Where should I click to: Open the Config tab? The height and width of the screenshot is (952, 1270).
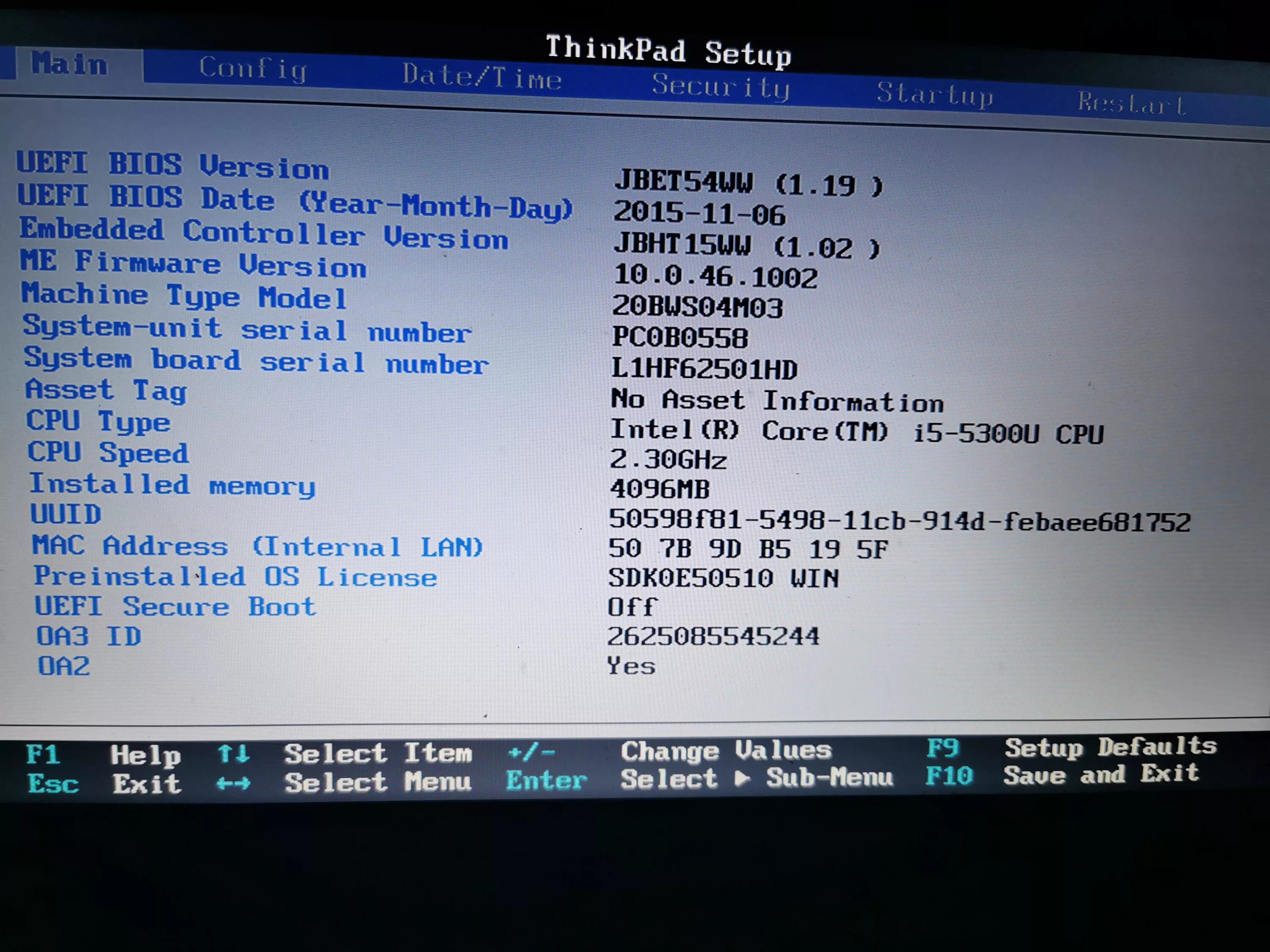[253, 69]
